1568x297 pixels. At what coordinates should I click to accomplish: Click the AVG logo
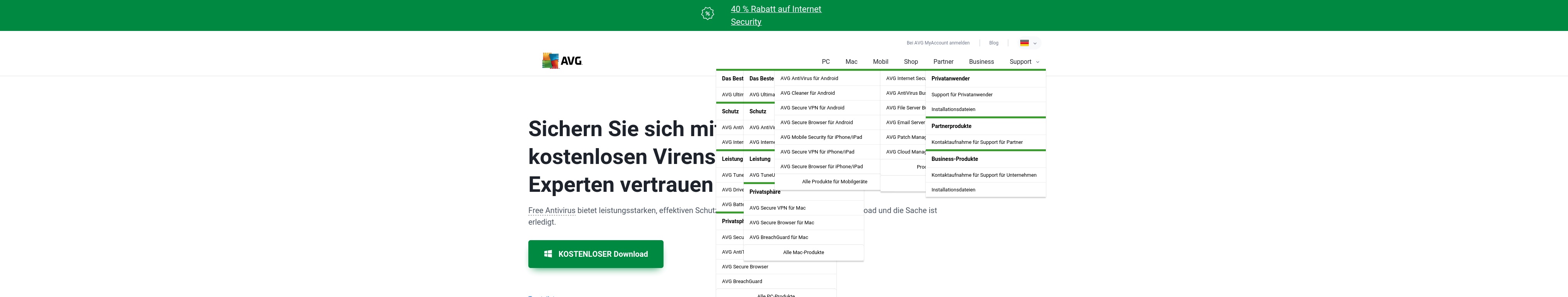pos(562,61)
